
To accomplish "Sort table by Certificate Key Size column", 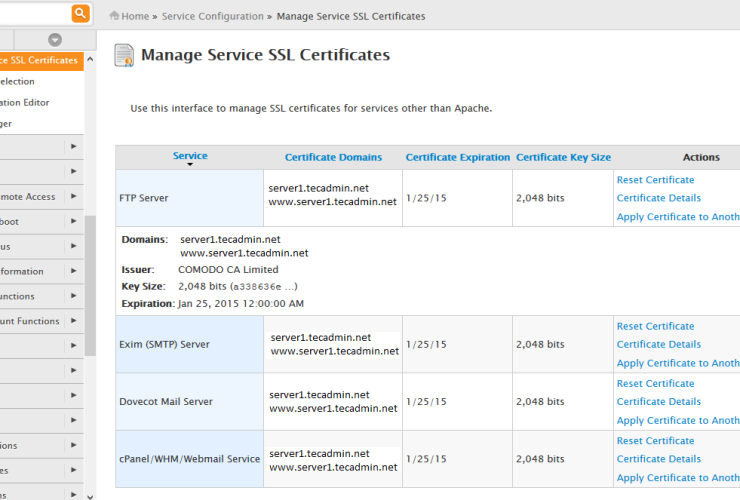I will coord(563,157).
